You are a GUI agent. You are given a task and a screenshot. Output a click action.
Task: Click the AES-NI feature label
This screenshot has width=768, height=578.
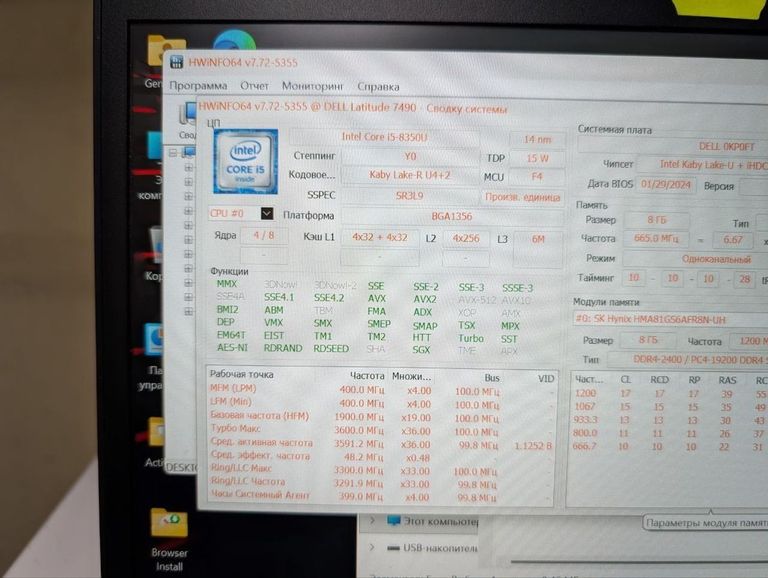[232, 347]
